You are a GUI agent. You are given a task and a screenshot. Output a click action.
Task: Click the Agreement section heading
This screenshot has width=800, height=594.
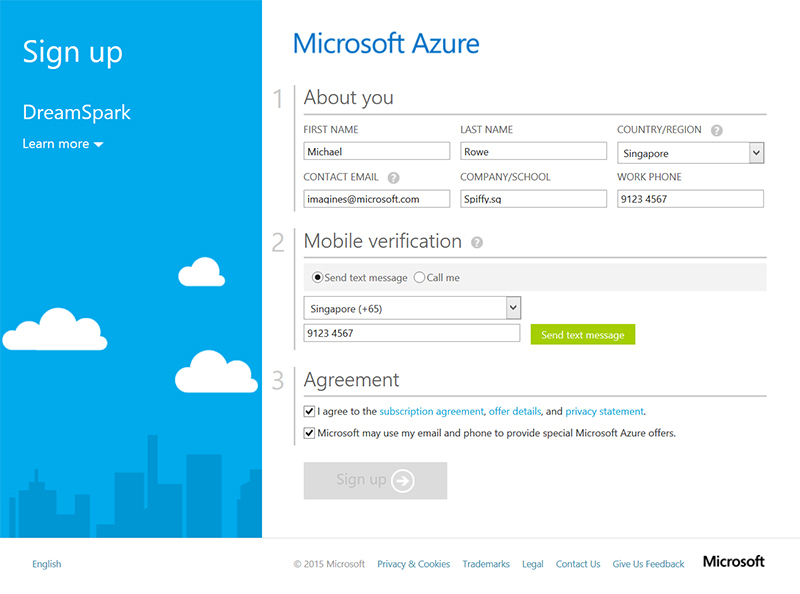[351, 380]
